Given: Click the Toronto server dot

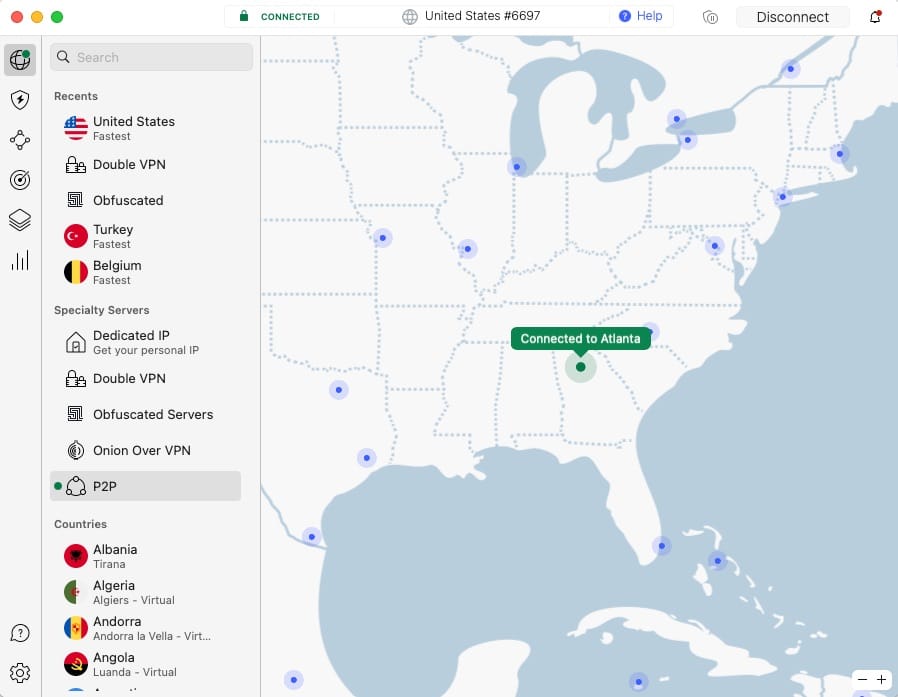Looking at the screenshot, I should (x=676, y=119).
